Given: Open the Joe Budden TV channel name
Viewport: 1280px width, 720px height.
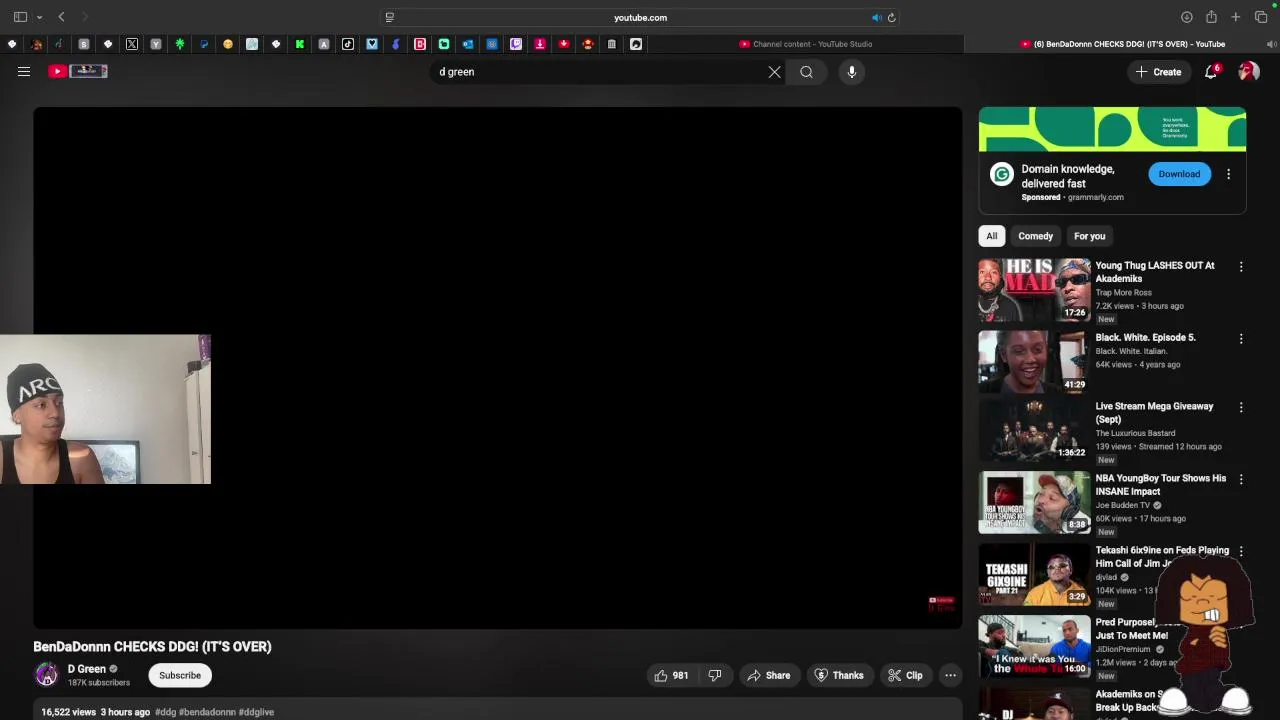Looking at the screenshot, I should click(x=1123, y=505).
